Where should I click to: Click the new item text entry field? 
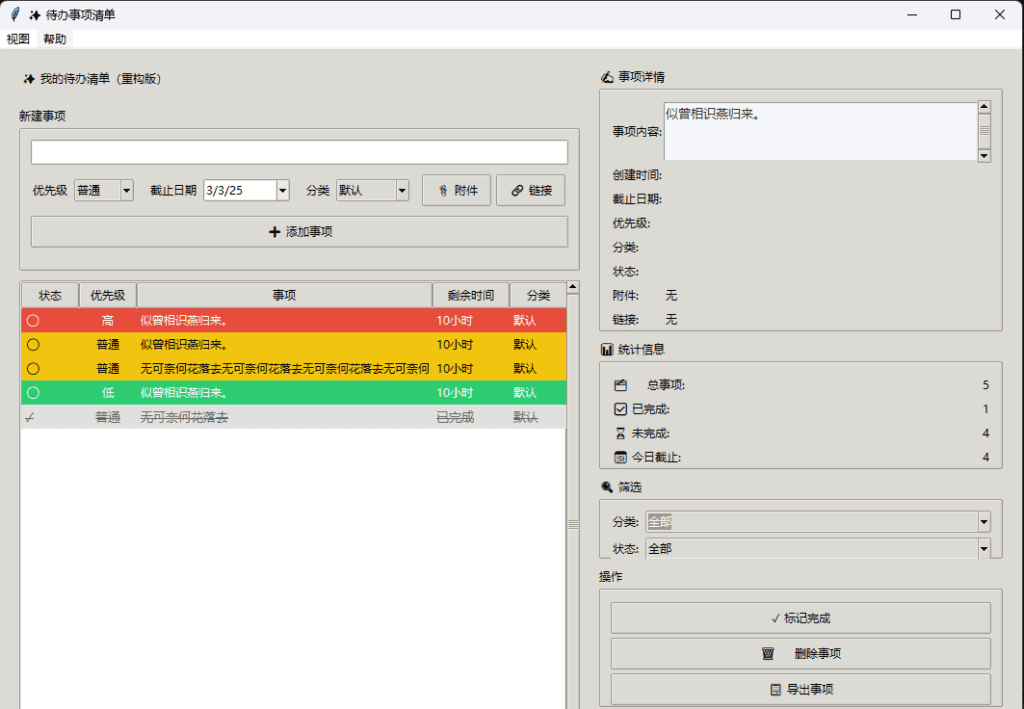tap(299, 153)
